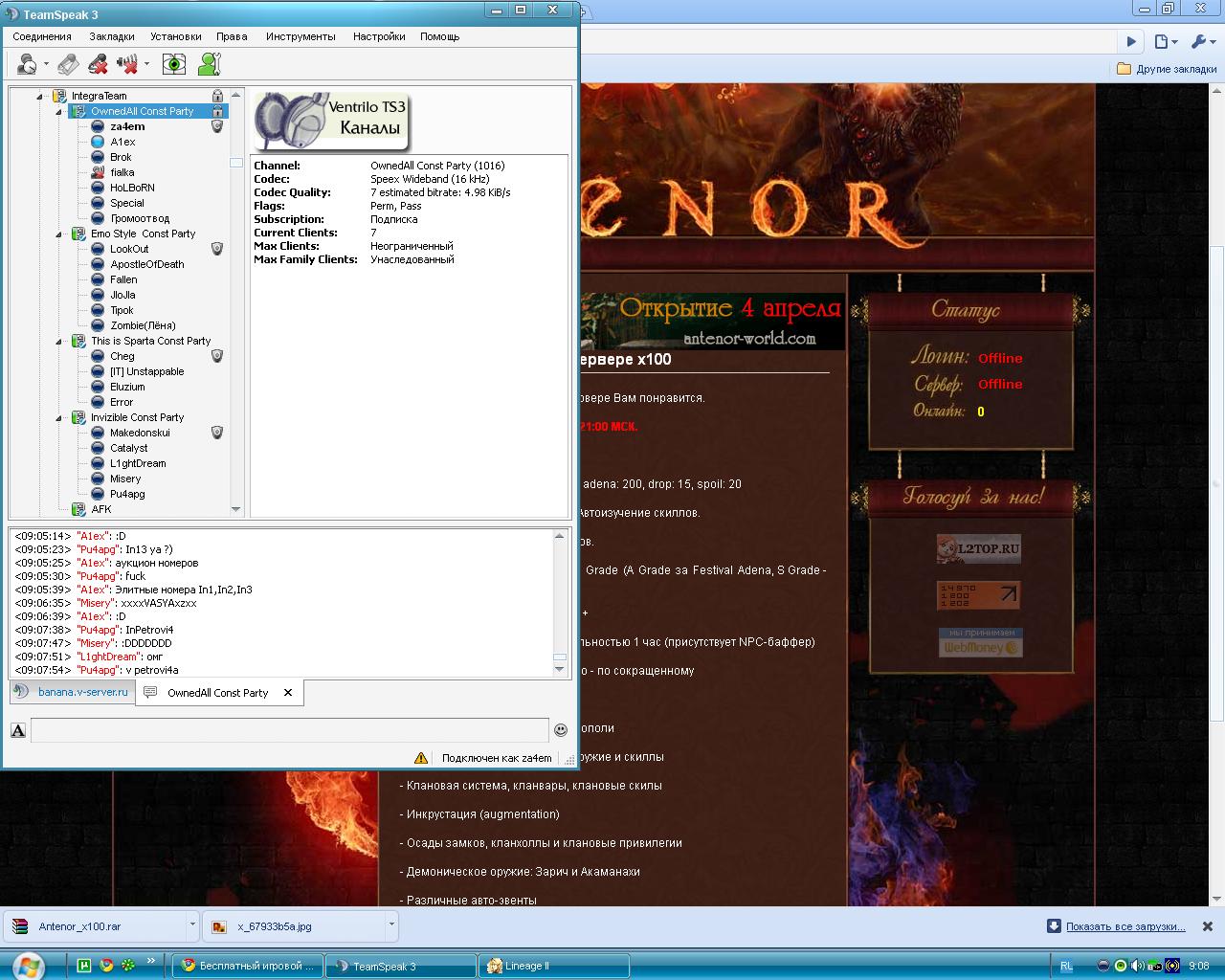Select user A1ex with lit talk icon
This screenshot has height=980, width=1225.
(x=122, y=142)
